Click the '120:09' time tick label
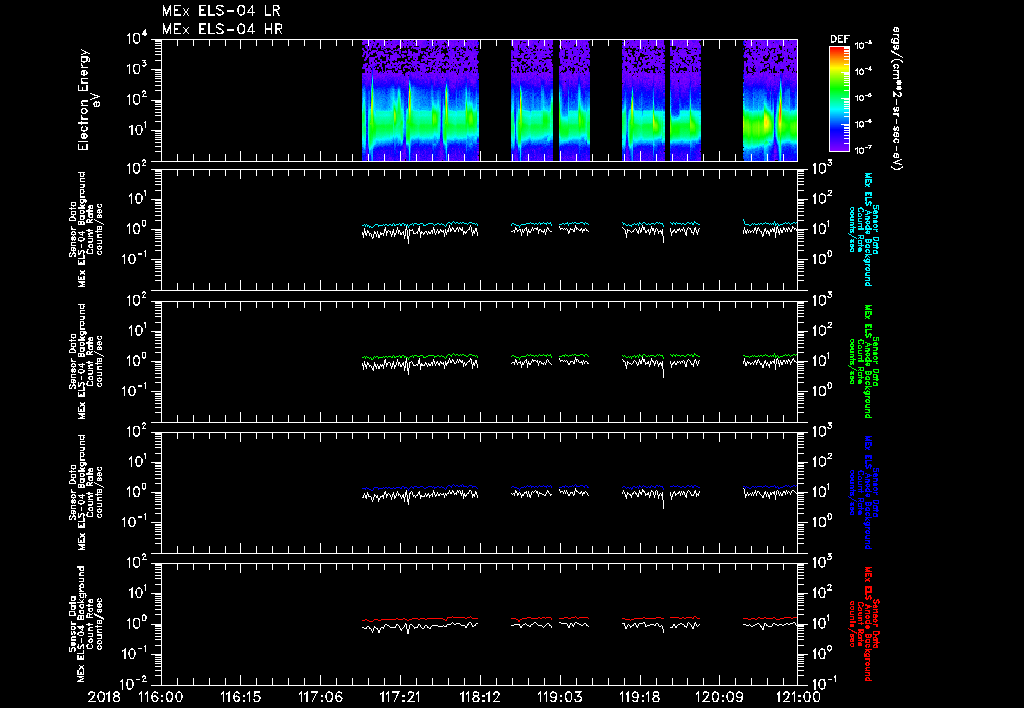The width and height of the screenshot is (1024, 708). tap(718, 698)
